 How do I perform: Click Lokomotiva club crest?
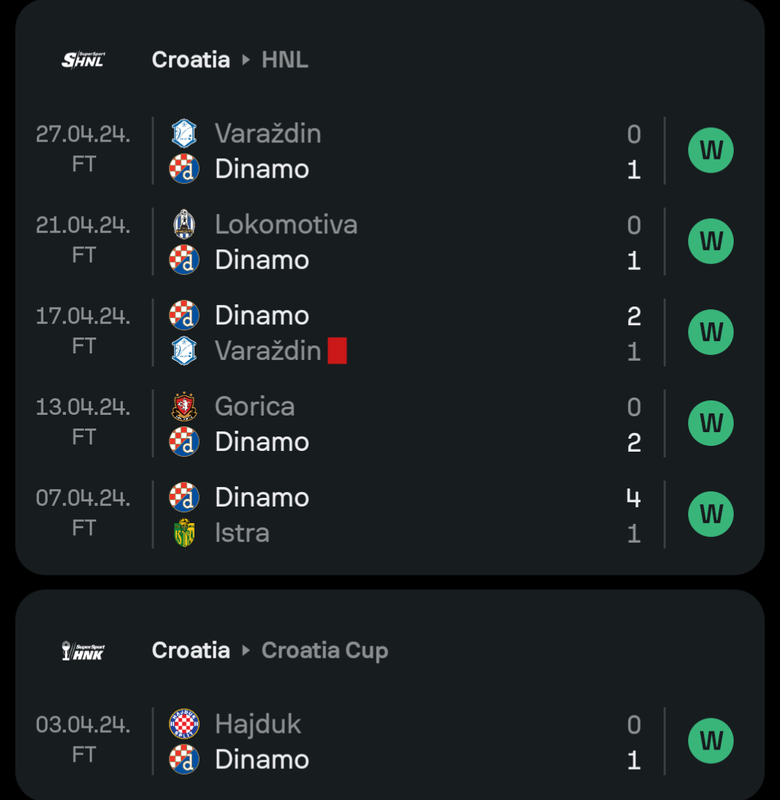pos(184,224)
